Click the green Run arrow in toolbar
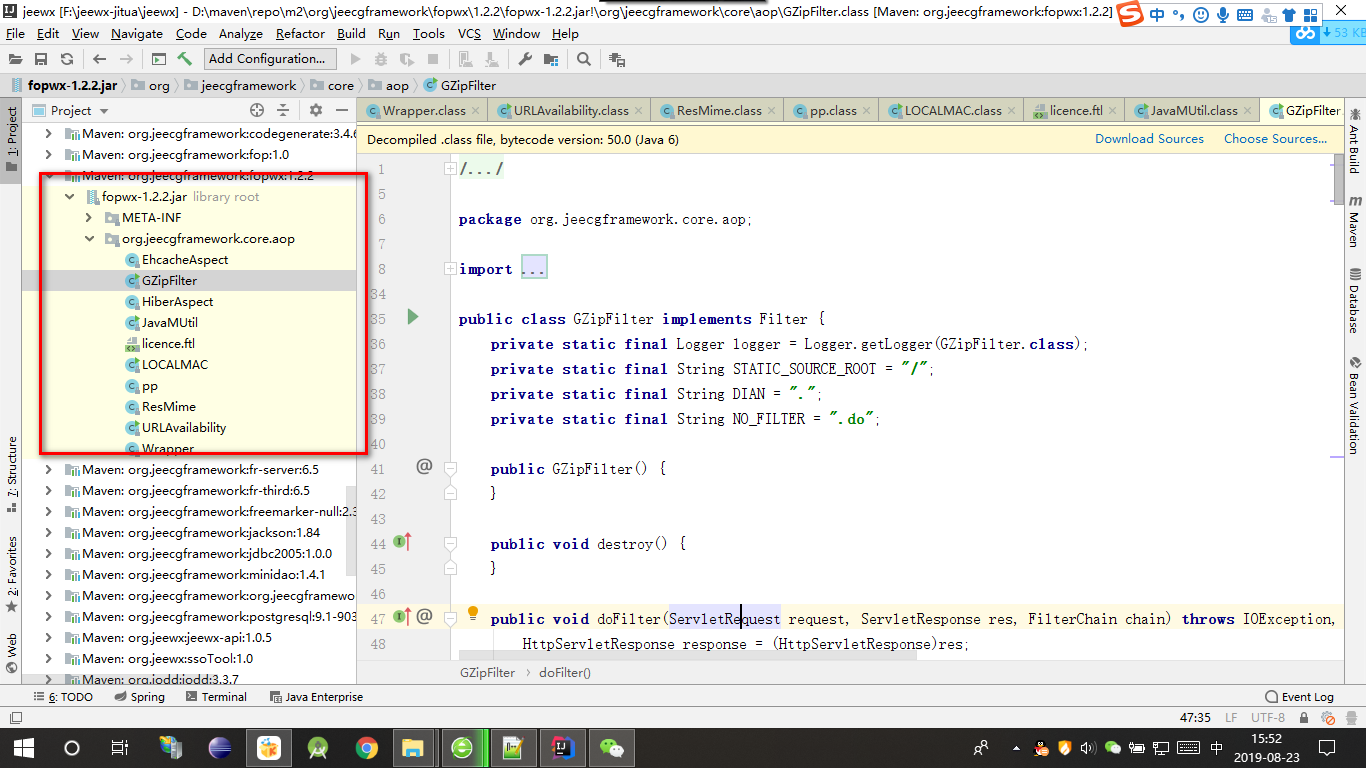 pos(355,59)
